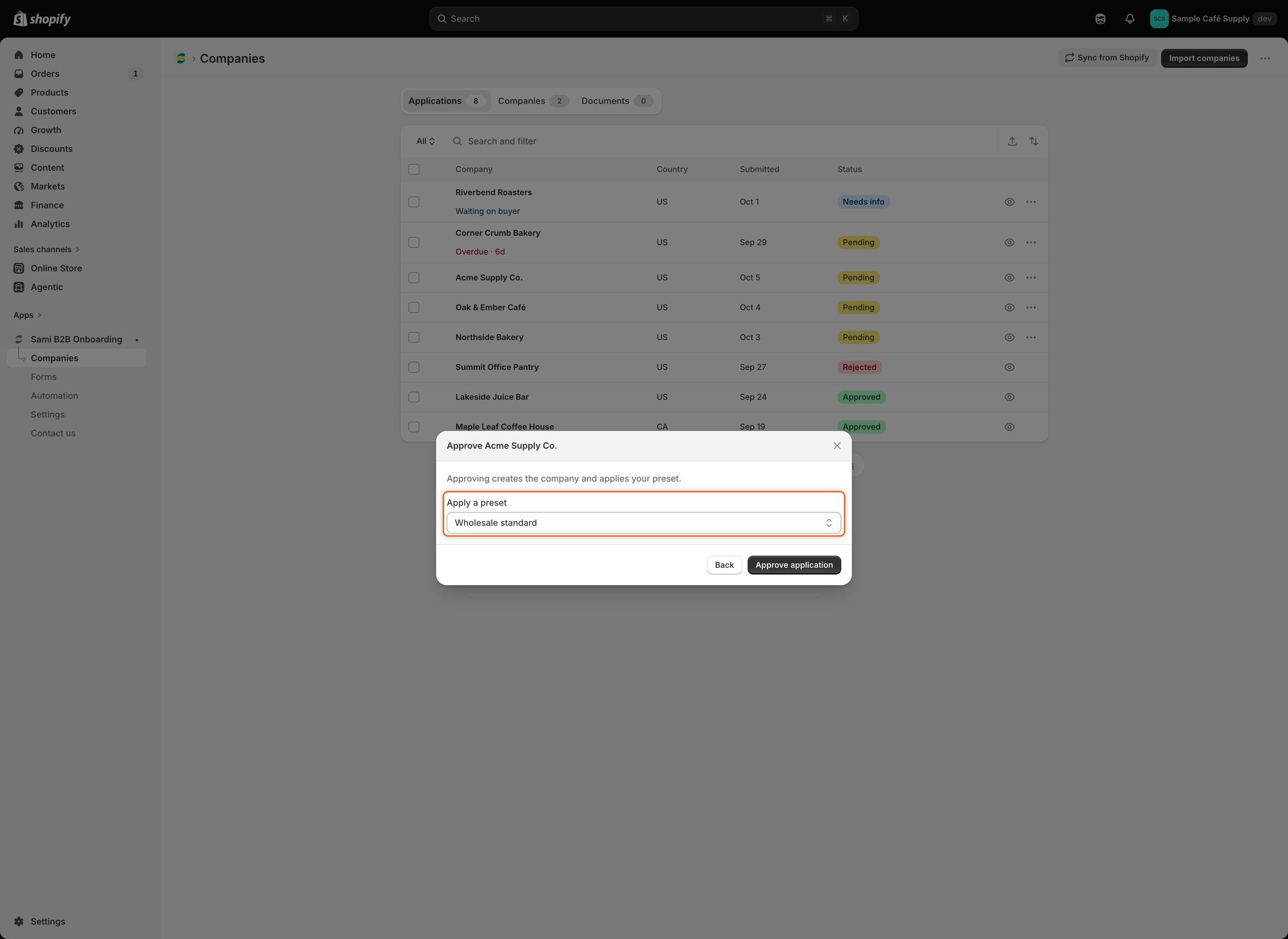Open Discounts from the sidebar

click(x=52, y=149)
